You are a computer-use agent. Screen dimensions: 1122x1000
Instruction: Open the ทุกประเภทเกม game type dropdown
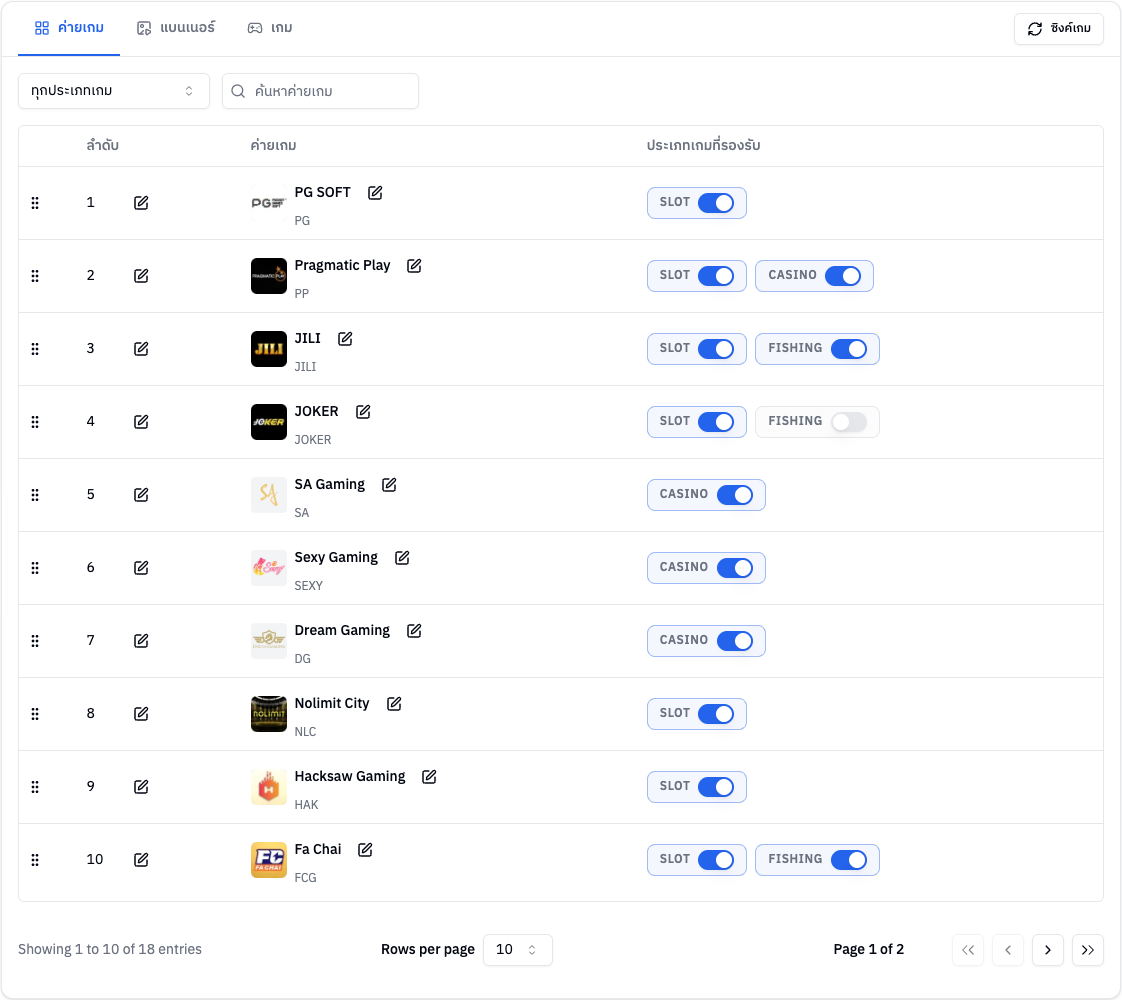[x=114, y=91]
